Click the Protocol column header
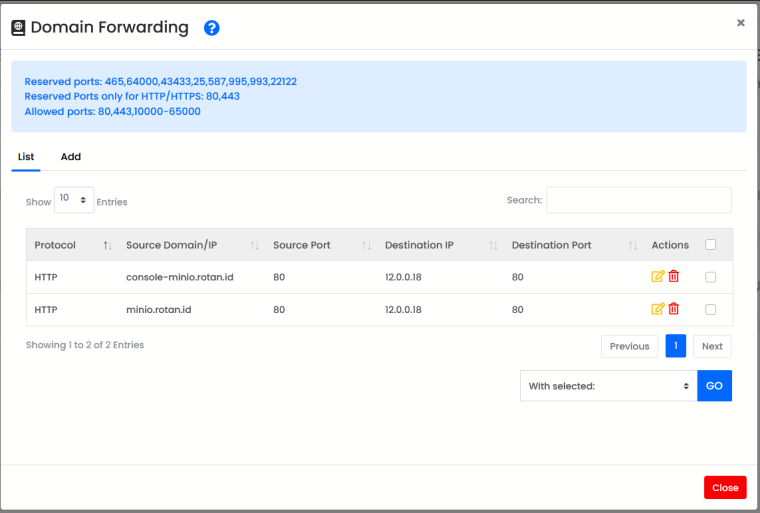760x513 pixels. coord(72,245)
